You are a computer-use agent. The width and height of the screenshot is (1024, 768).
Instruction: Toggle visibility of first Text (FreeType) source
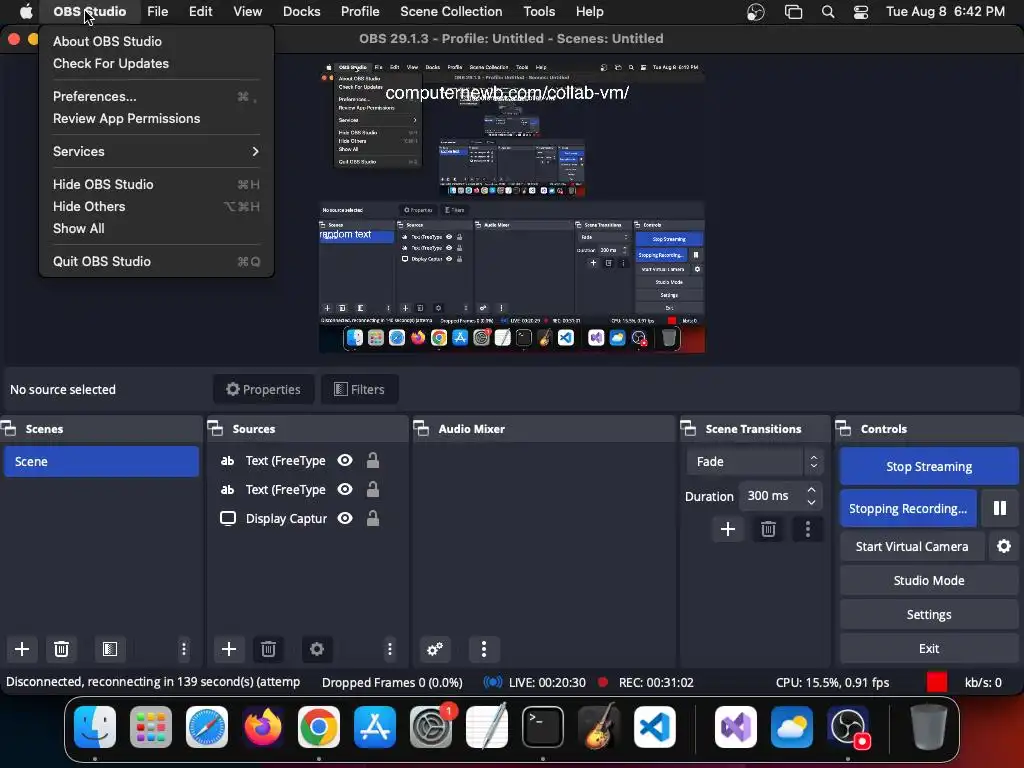click(x=345, y=460)
